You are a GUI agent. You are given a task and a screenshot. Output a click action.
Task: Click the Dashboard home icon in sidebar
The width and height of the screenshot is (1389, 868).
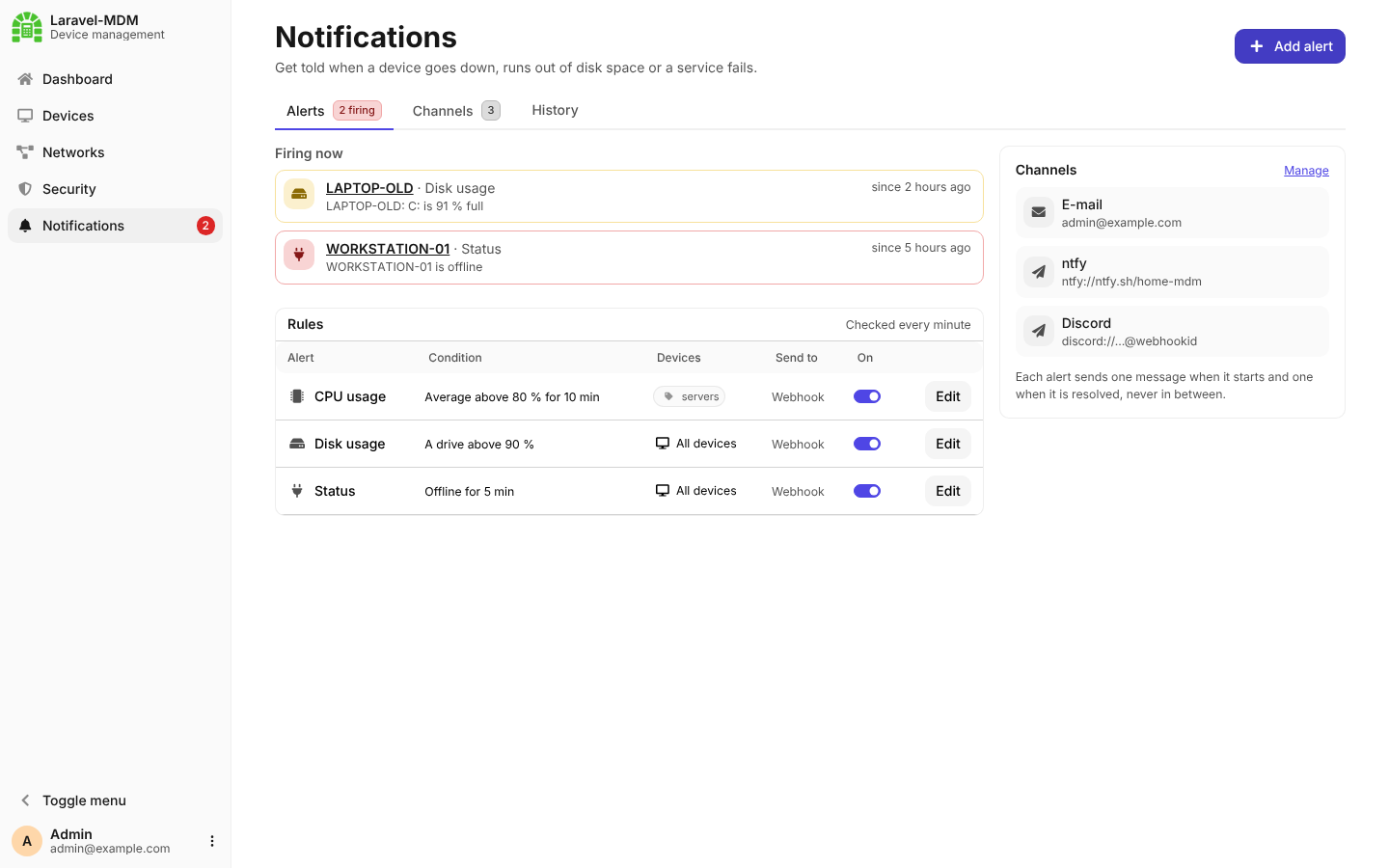point(25,79)
